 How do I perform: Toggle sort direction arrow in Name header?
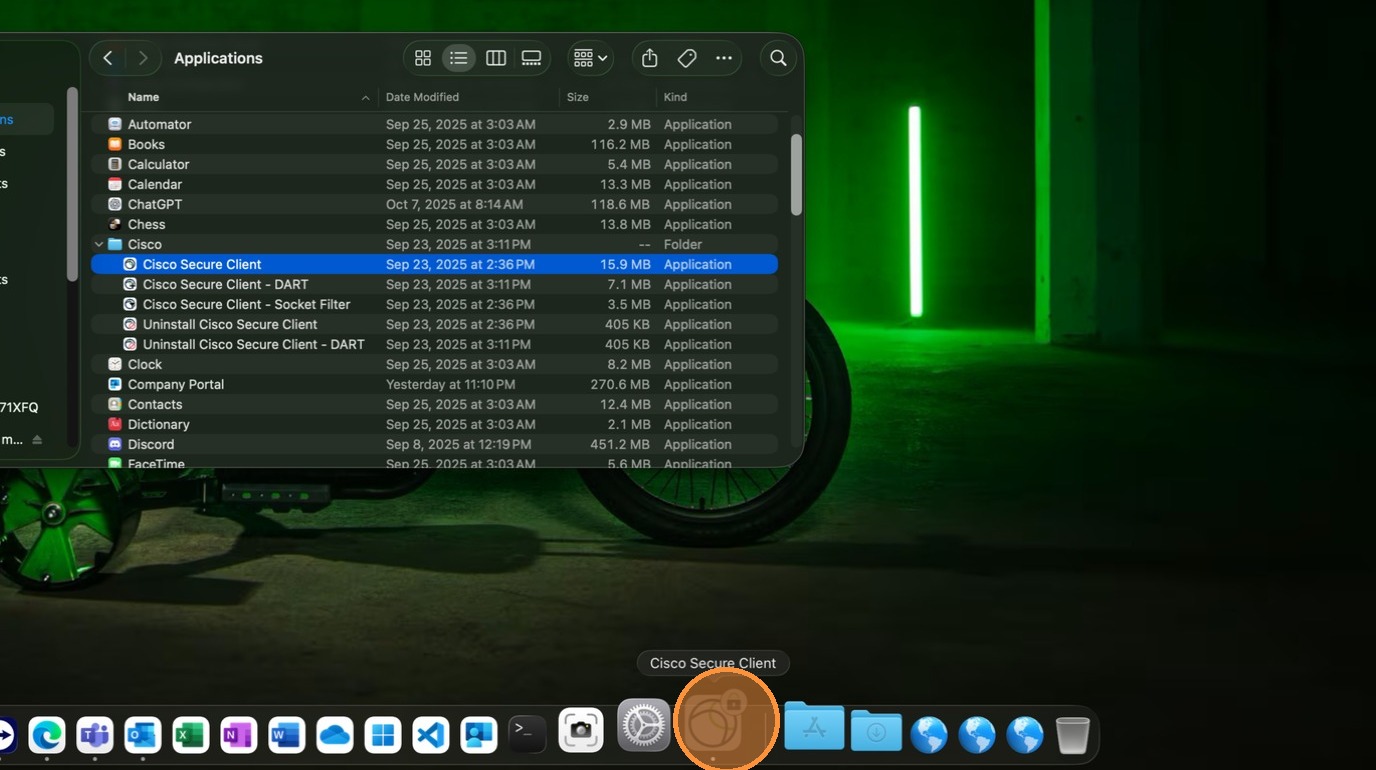[x=365, y=98]
